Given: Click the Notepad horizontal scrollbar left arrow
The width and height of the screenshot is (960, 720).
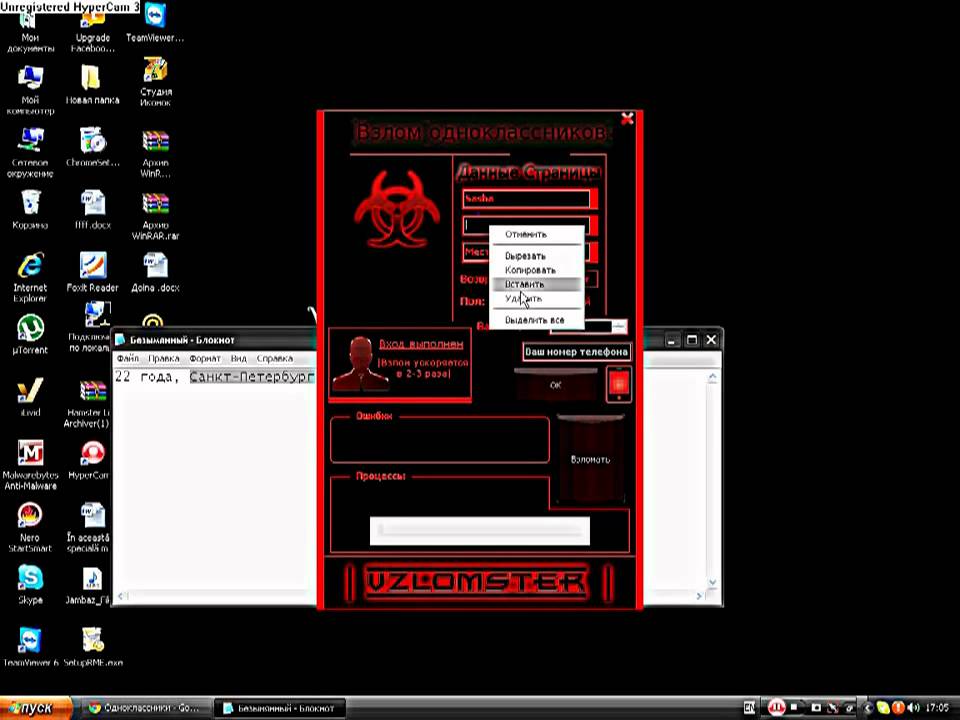Looking at the screenshot, I should click(x=121, y=595).
